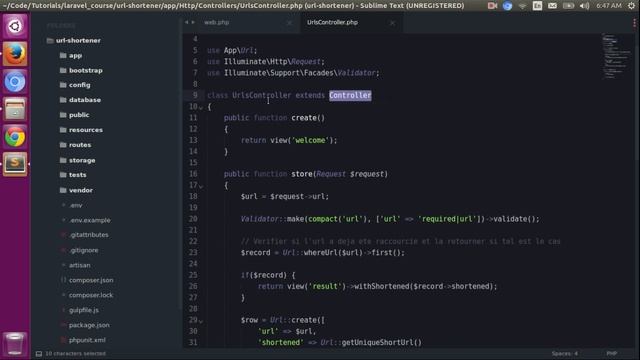This screenshot has width=640, height=360.
Task: Open the .gitignore file
Action: coord(84,250)
